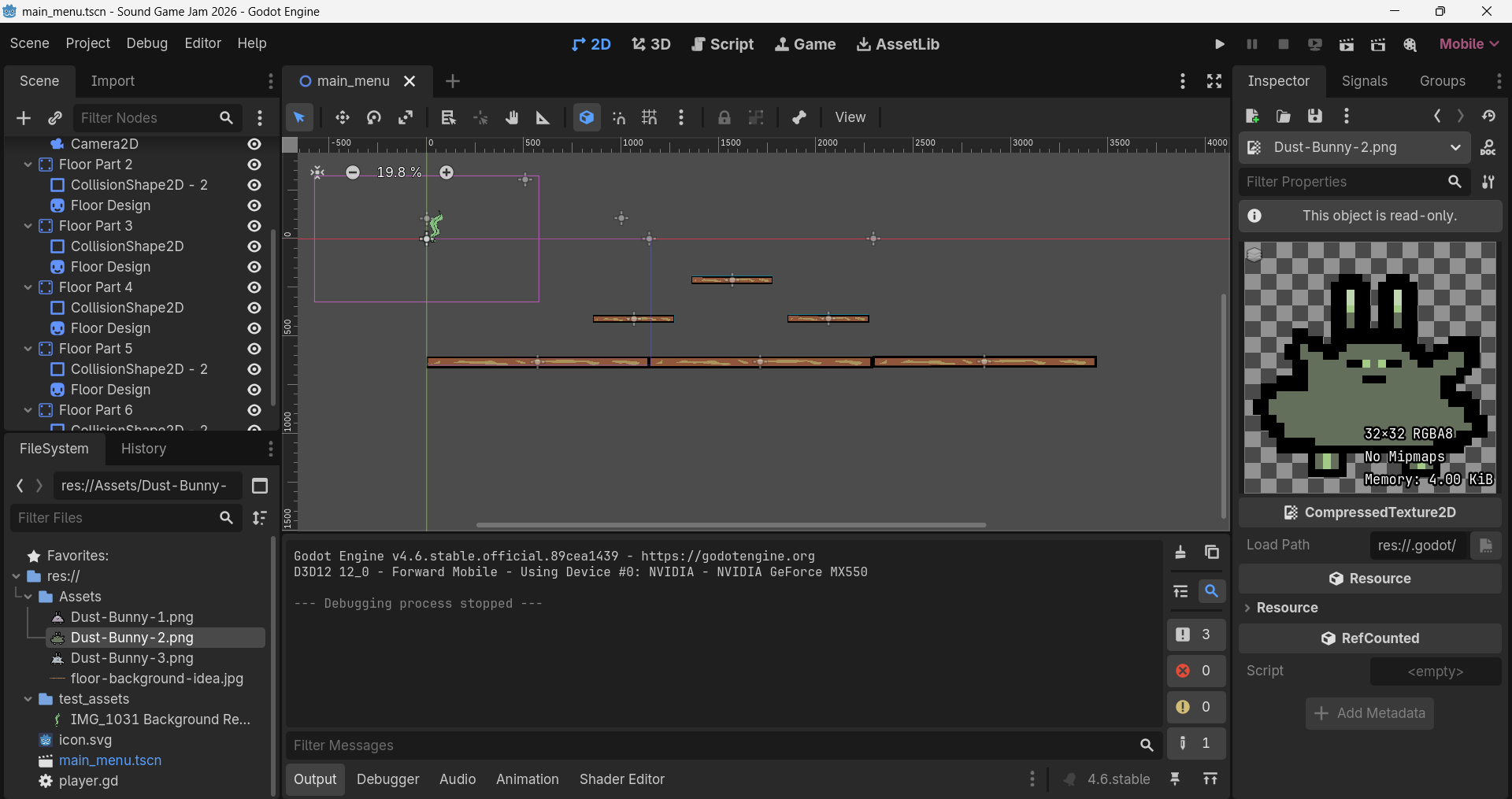Zoom in on the 2D viewport
Viewport: 1512px width, 799px height.
pyautogui.click(x=447, y=172)
